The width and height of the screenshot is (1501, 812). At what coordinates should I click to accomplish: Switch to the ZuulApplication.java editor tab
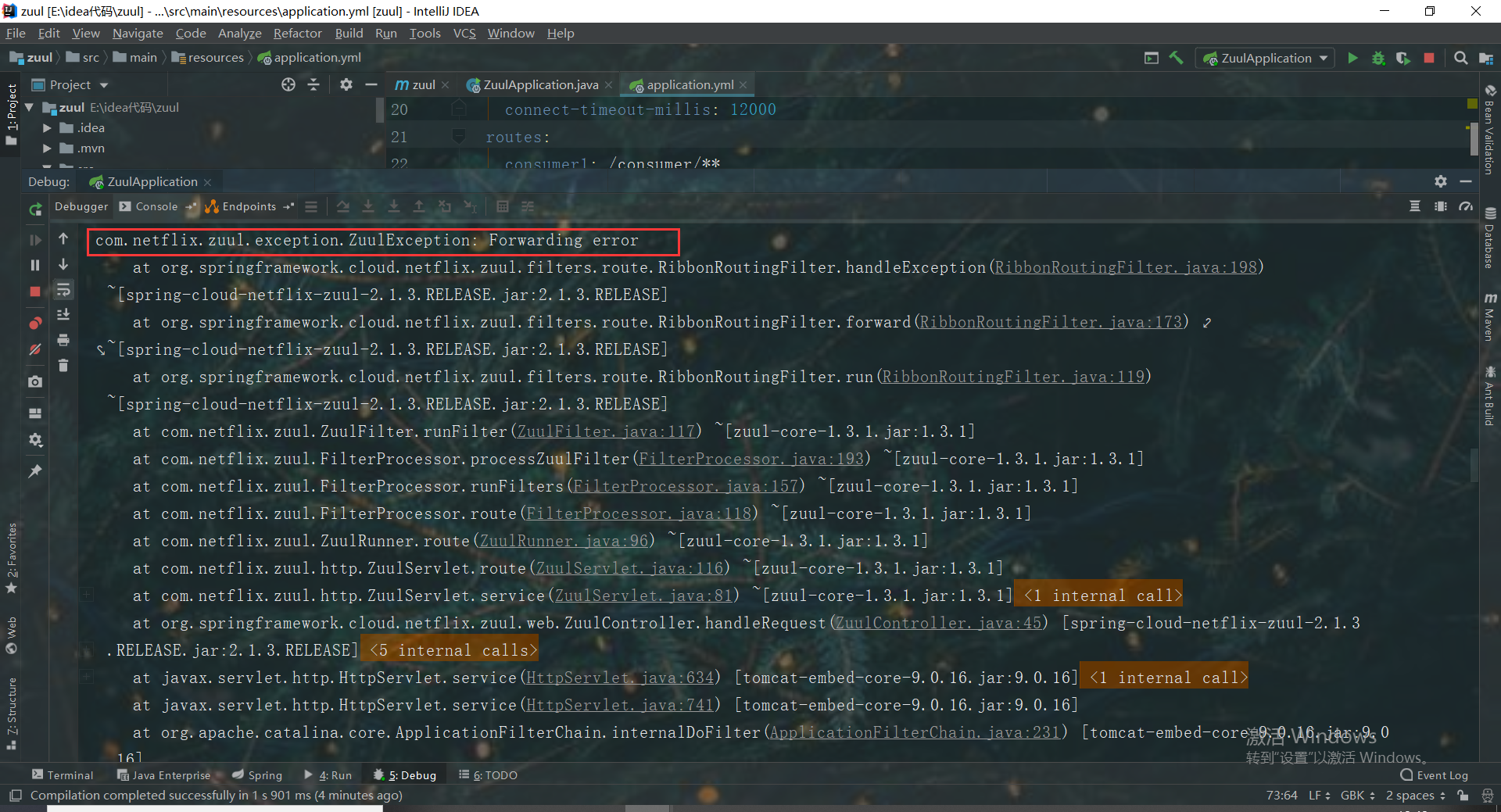point(538,84)
